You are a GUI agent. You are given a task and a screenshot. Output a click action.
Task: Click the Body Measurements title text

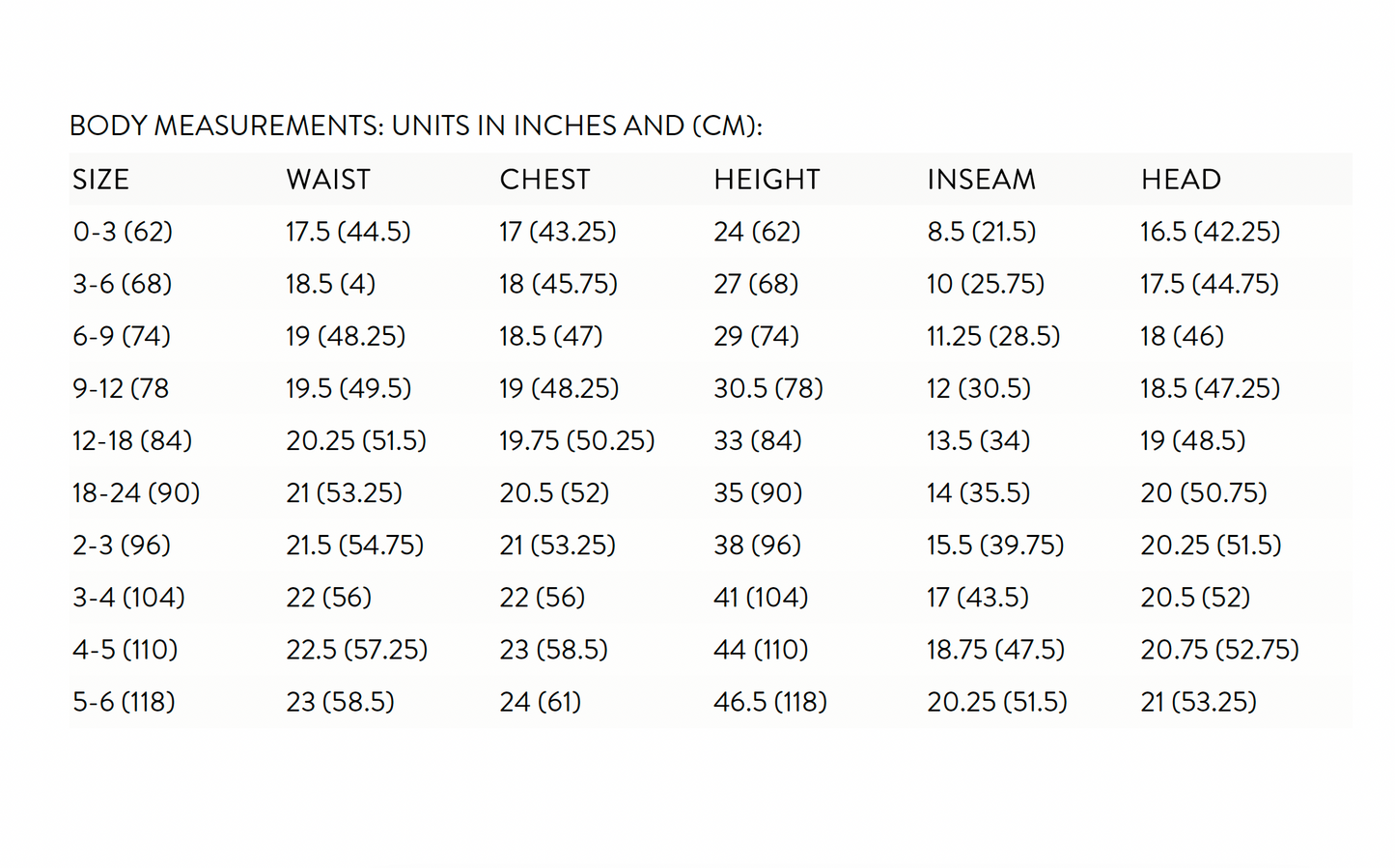(416, 126)
